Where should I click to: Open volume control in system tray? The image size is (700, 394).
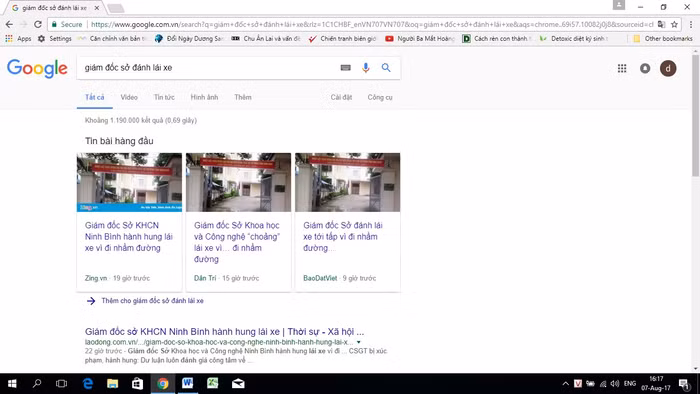tap(615, 384)
